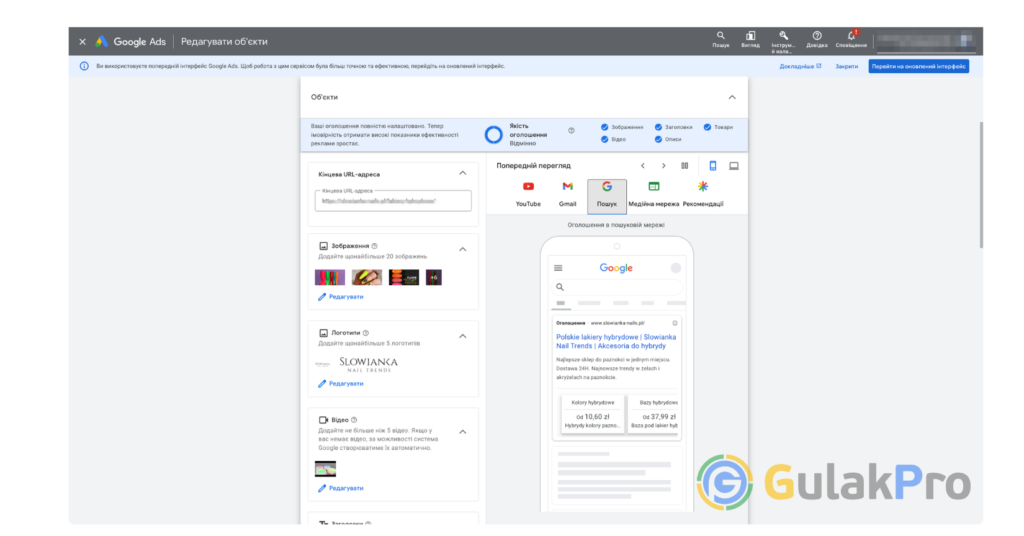The height and width of the screenshot is (536, 1024).
Task: Click Редагувати under Логотипи
Action: click(341, 383)
